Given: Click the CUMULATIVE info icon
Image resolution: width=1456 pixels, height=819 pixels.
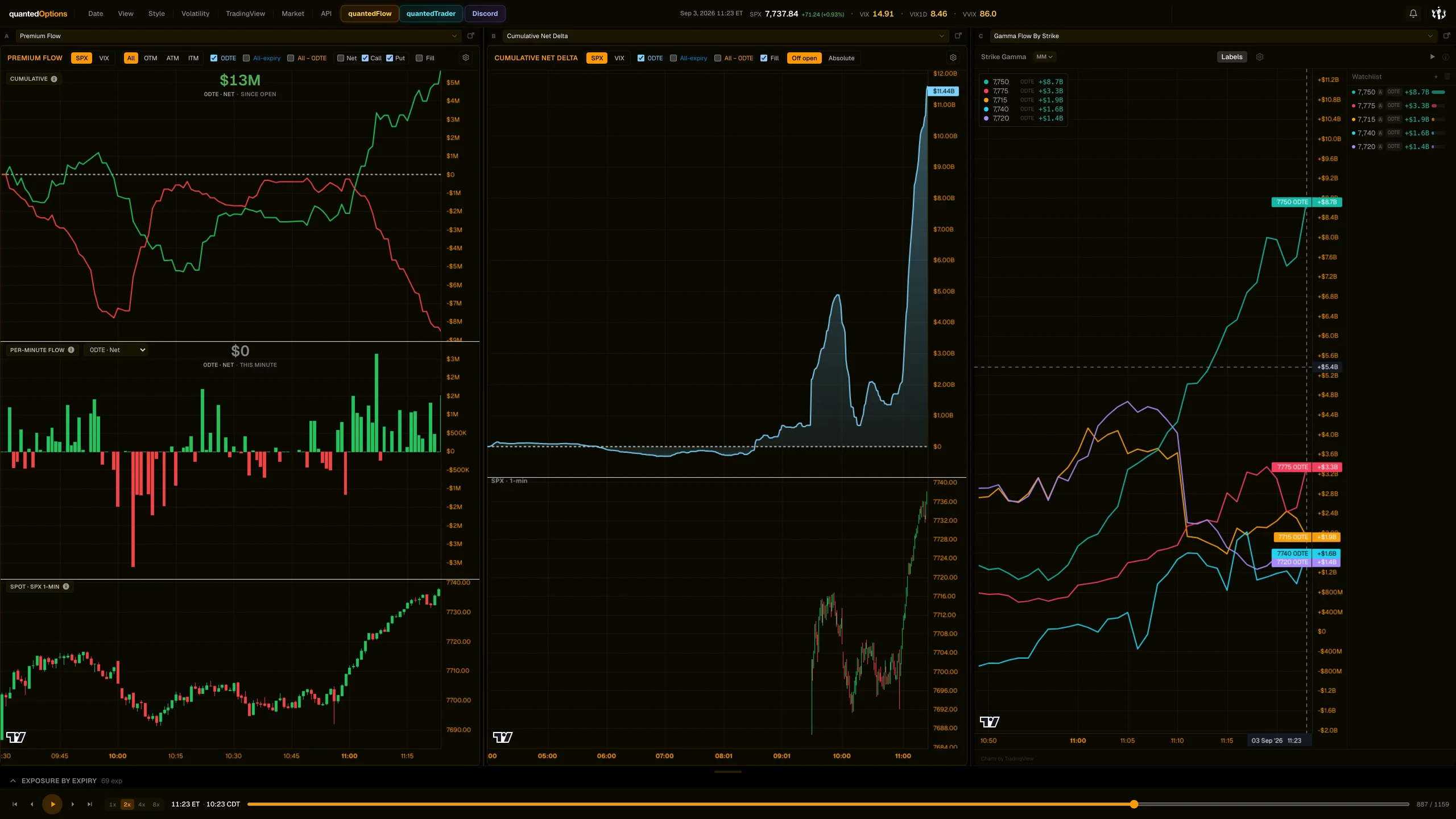Looking at the screenshot, I should tap(54, 79).
